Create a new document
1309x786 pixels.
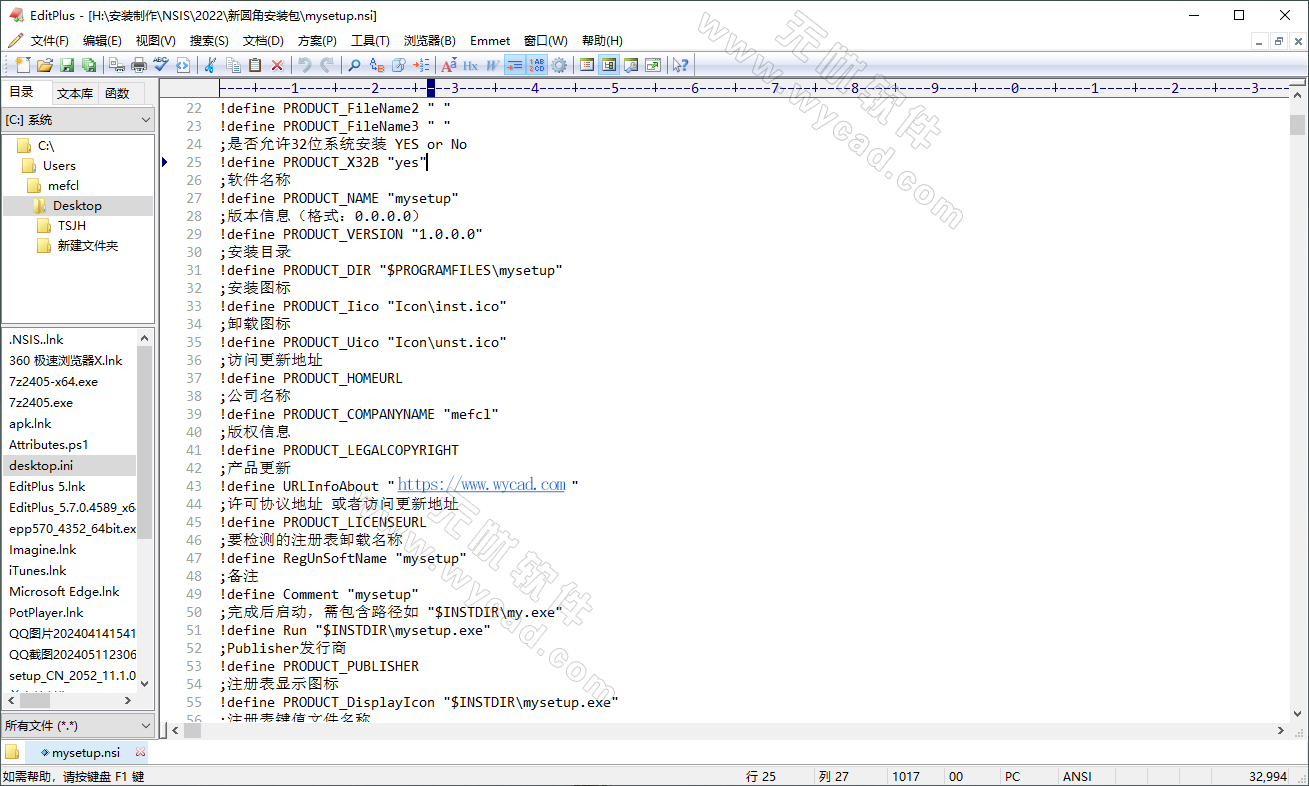pyautogui.click(x=21, y=65)
